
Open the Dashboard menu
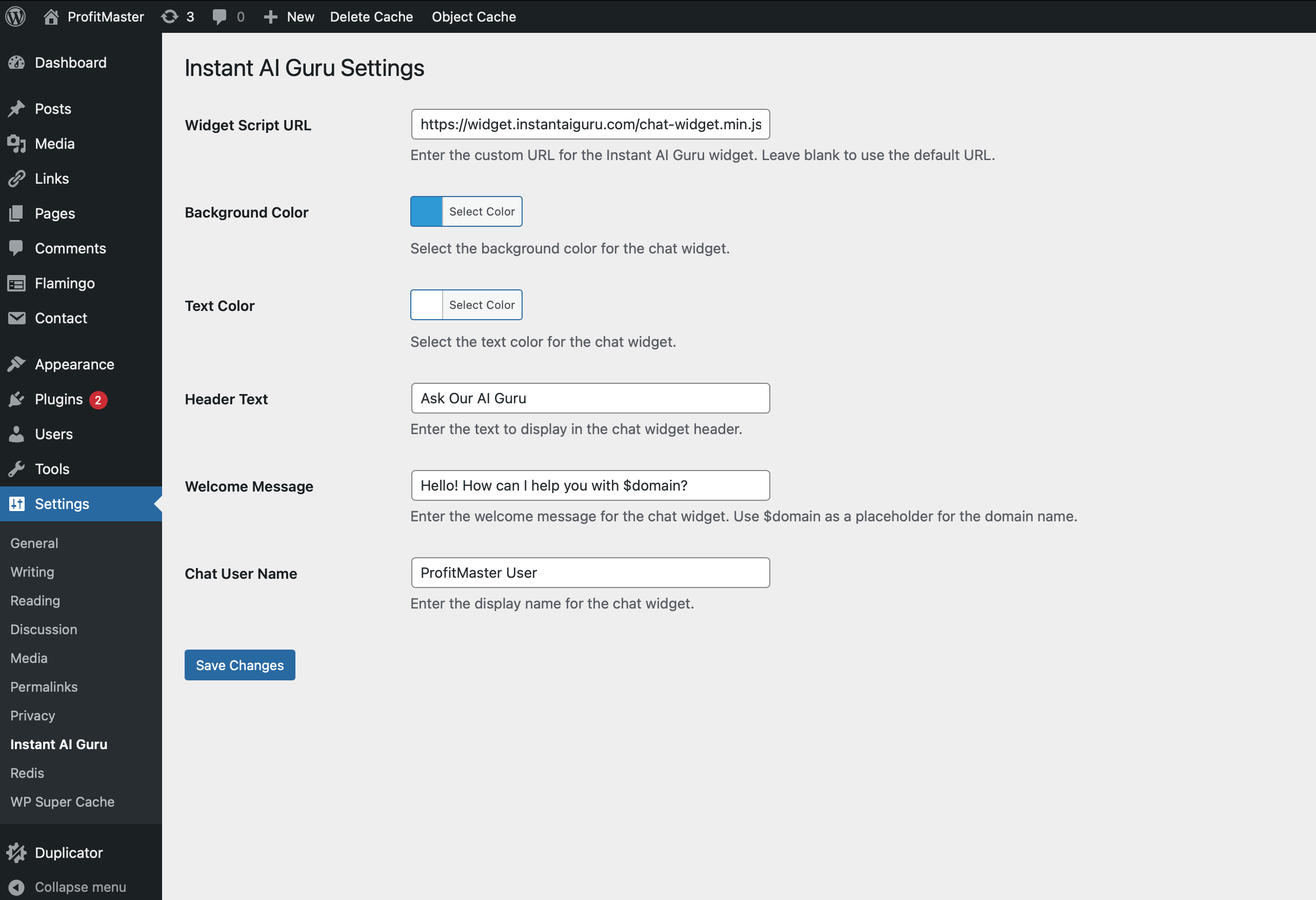81,63
